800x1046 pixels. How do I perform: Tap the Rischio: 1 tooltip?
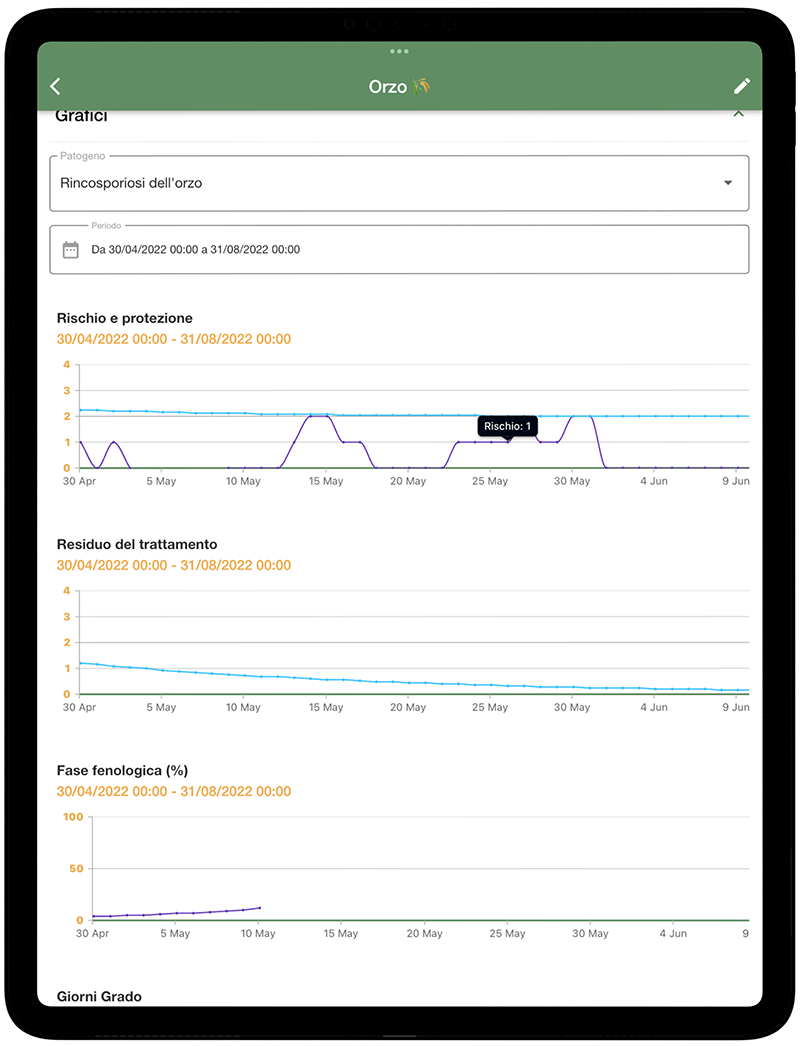(x=508, y=426)
